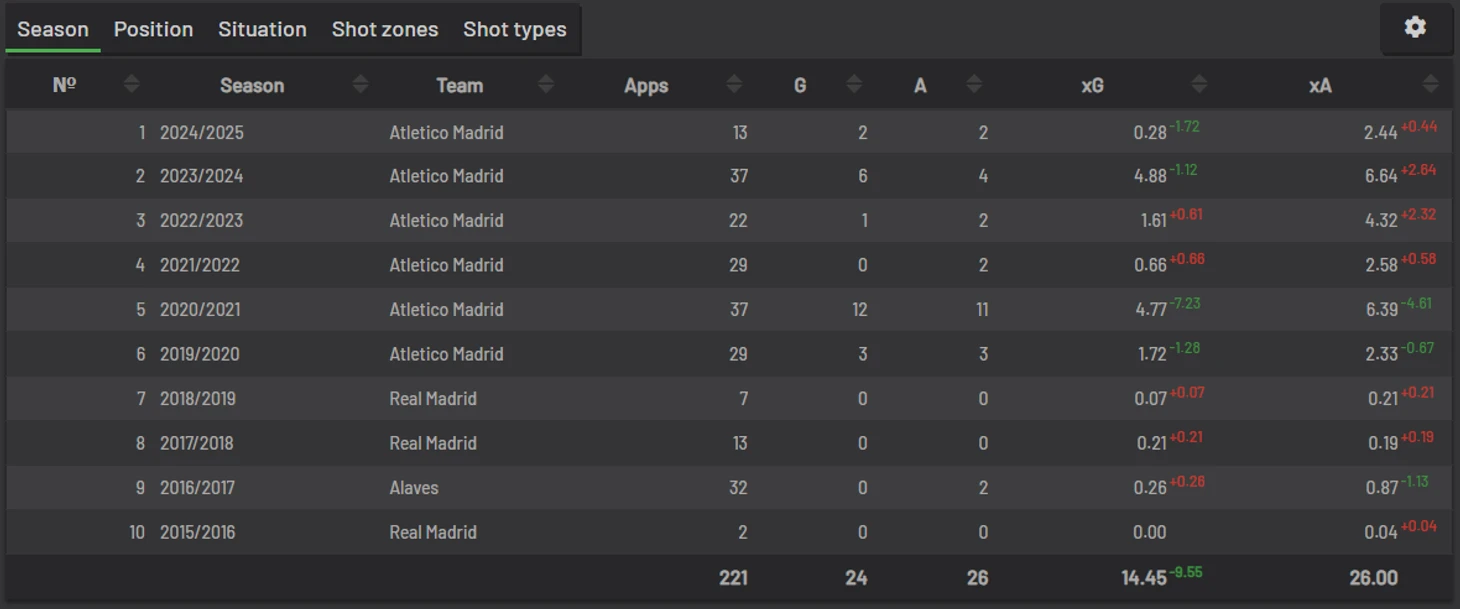Sort by Team using its sort arrows
Image resolution: width=1460 pixels, height=609 pixels.
[x=546, y=85]
